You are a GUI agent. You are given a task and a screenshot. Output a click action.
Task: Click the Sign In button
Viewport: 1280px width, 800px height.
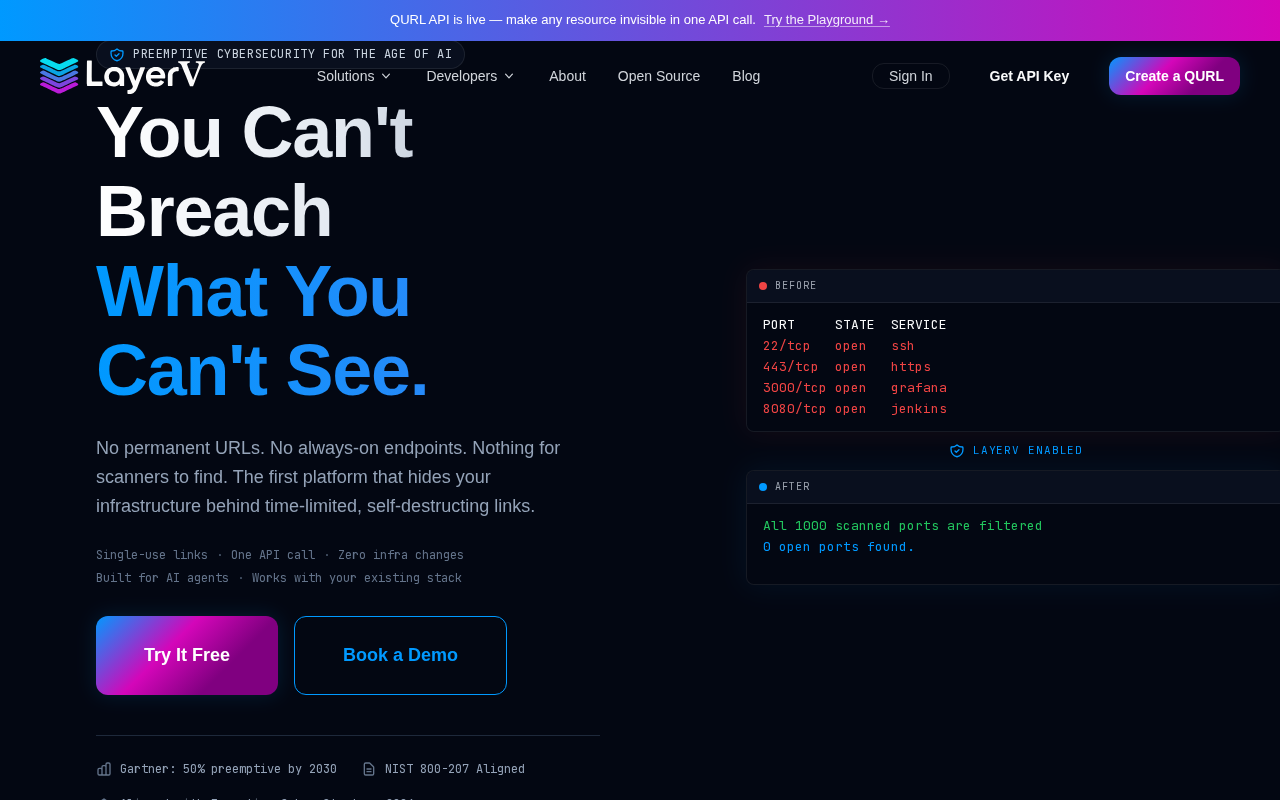(911, 76)
